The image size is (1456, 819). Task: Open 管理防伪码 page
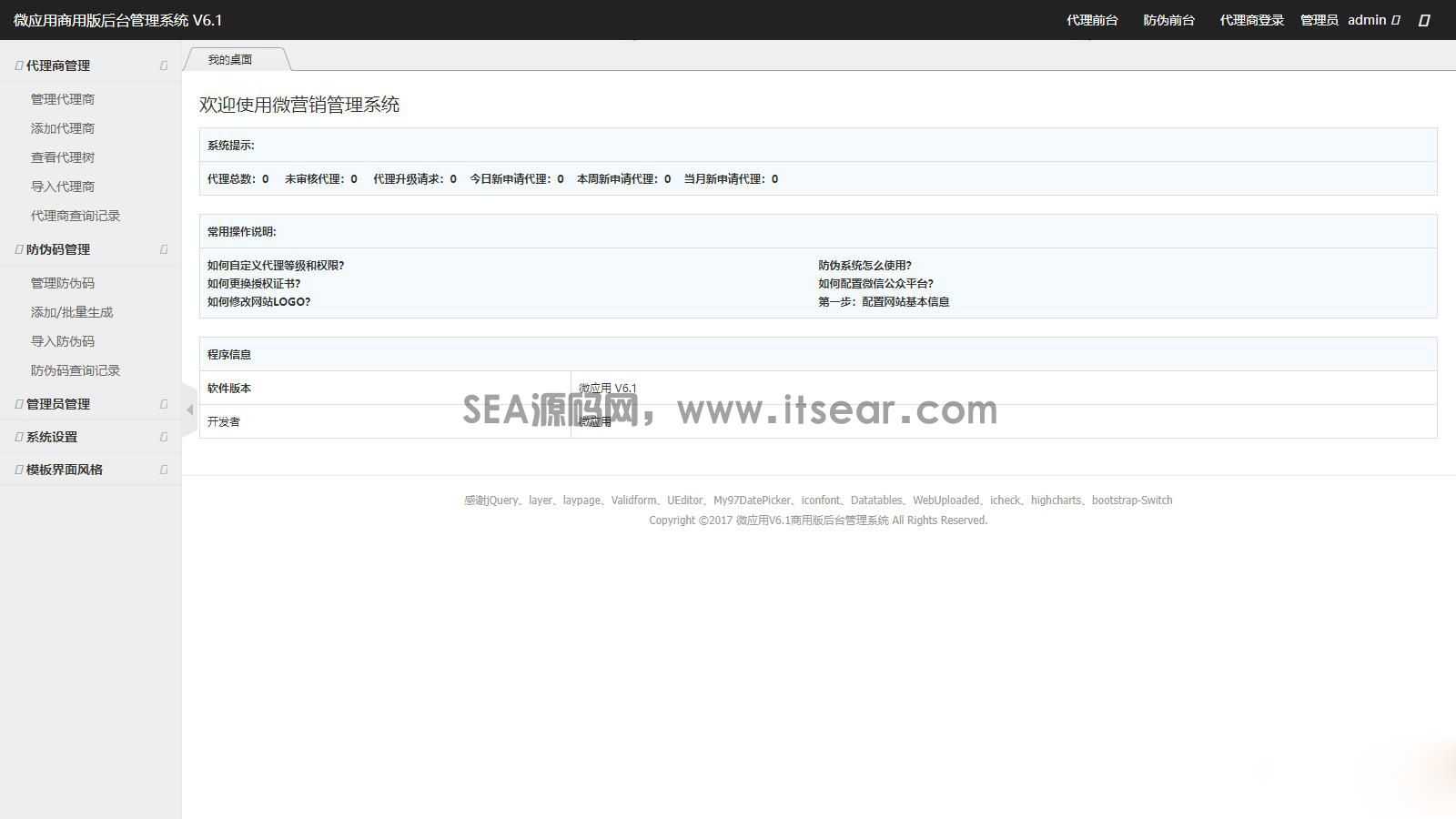(63, 283)
